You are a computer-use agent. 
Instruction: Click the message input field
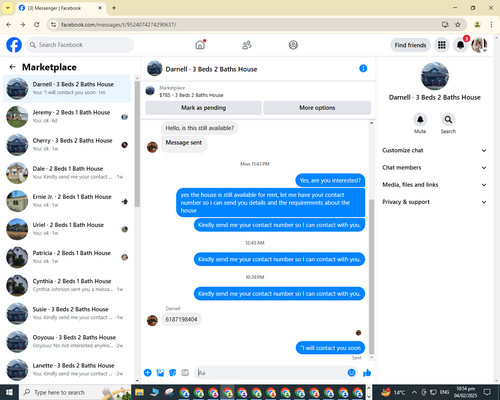[x=272, y=373]
